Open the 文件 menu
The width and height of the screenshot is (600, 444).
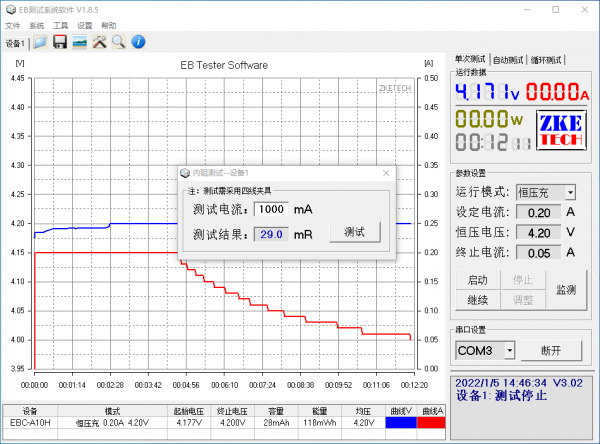point(13,25)
